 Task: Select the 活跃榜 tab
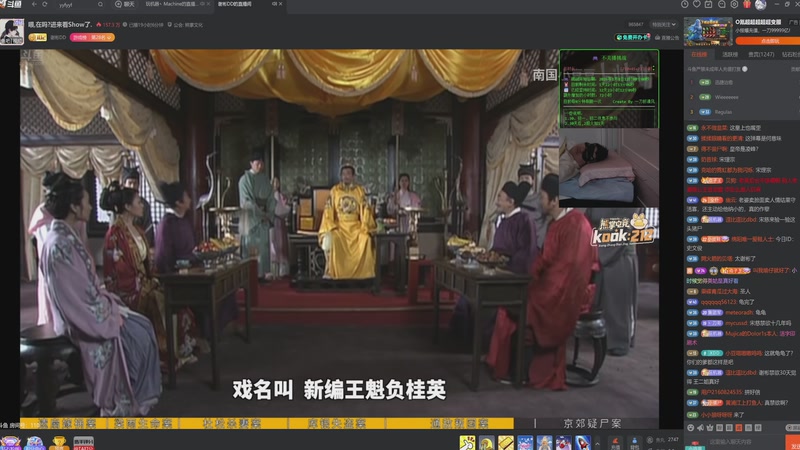pyautogui.click(x=730, y=54)
